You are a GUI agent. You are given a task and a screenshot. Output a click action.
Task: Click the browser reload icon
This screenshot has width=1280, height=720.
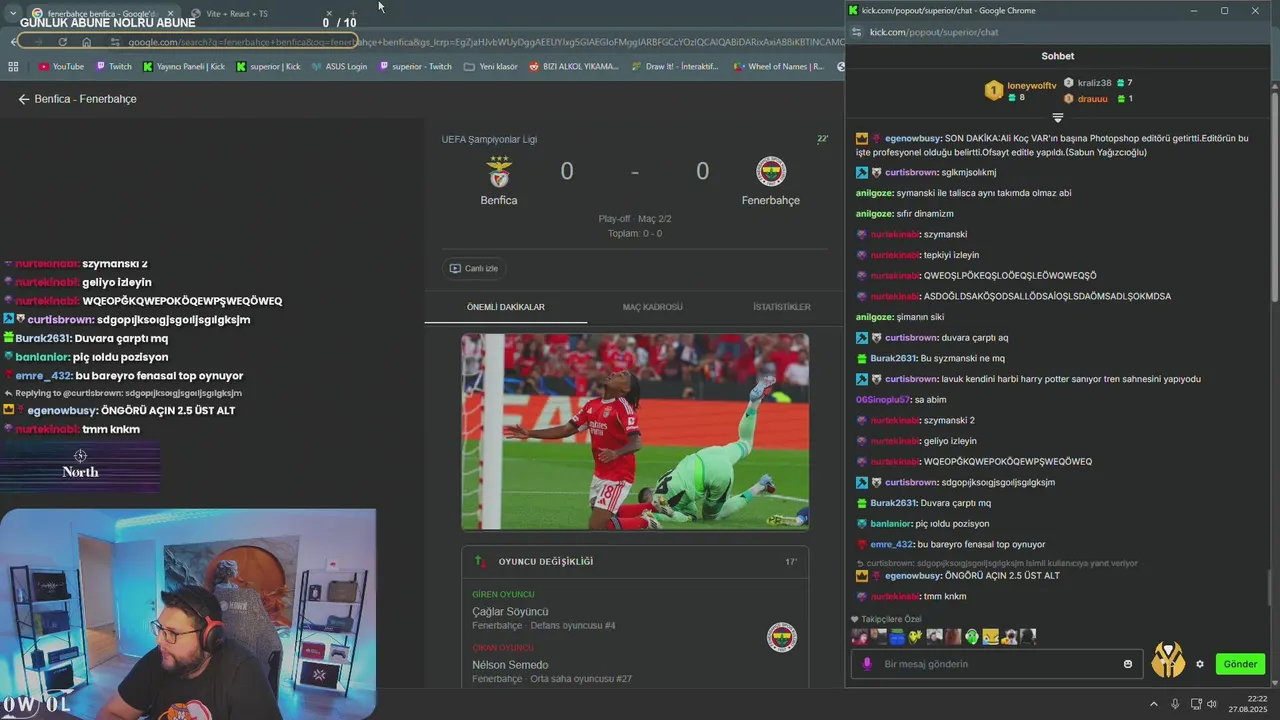[x=62, y=42]
